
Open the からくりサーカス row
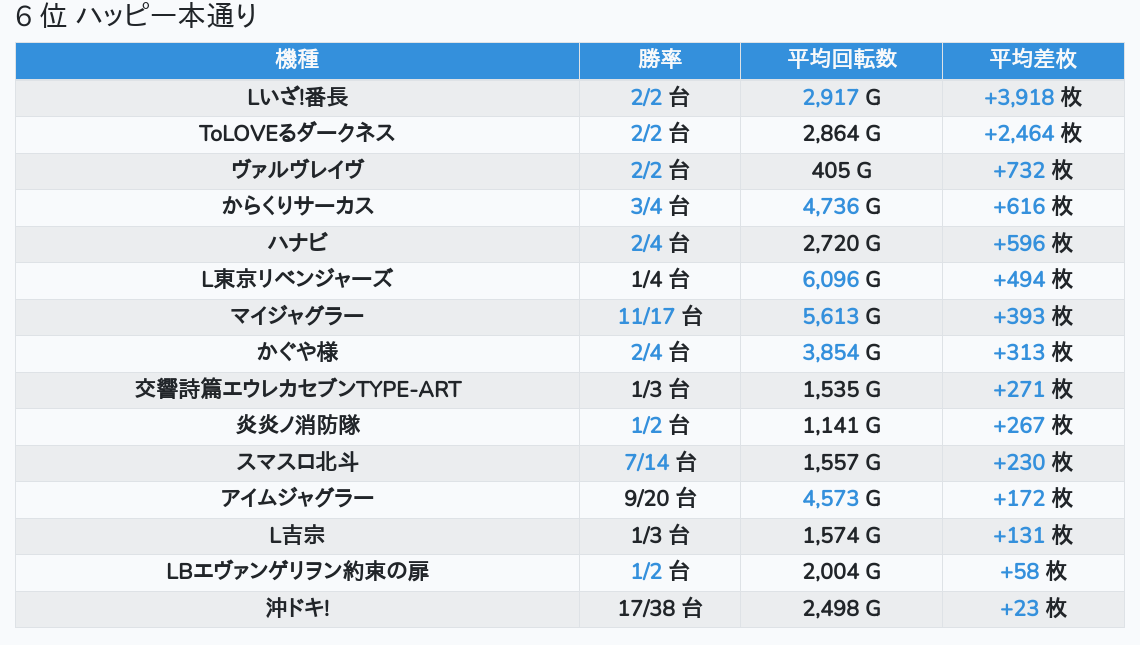pos(297,207)
